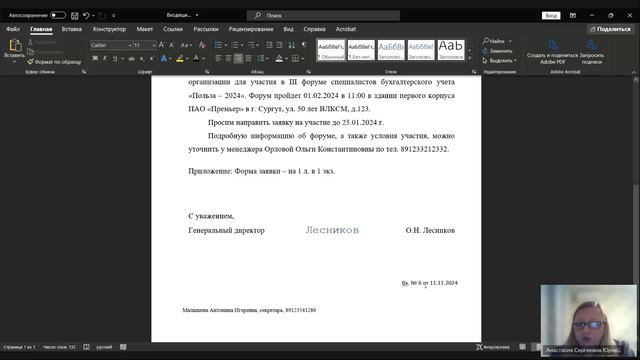640x360 pixels.
Task: Click Focus mode (Фокусировка) in the status bar
Action: 493,347
